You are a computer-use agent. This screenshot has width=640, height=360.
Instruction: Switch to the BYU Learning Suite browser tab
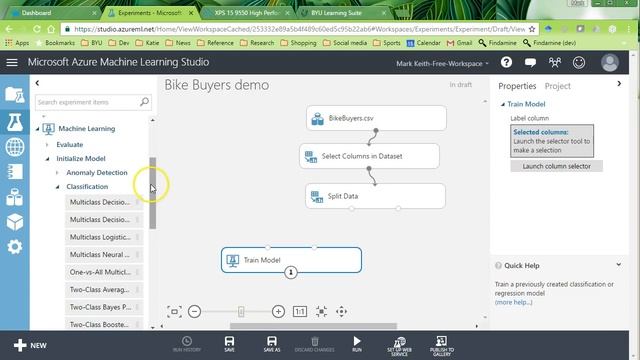point(343,13)
